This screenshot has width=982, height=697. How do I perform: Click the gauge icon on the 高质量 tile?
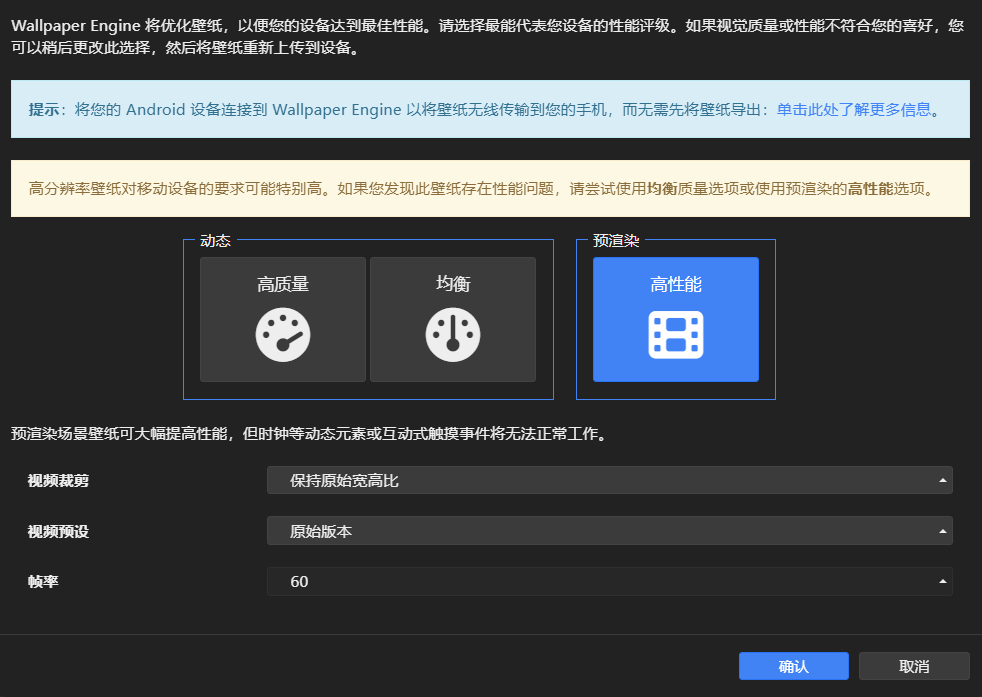(283, 335)
